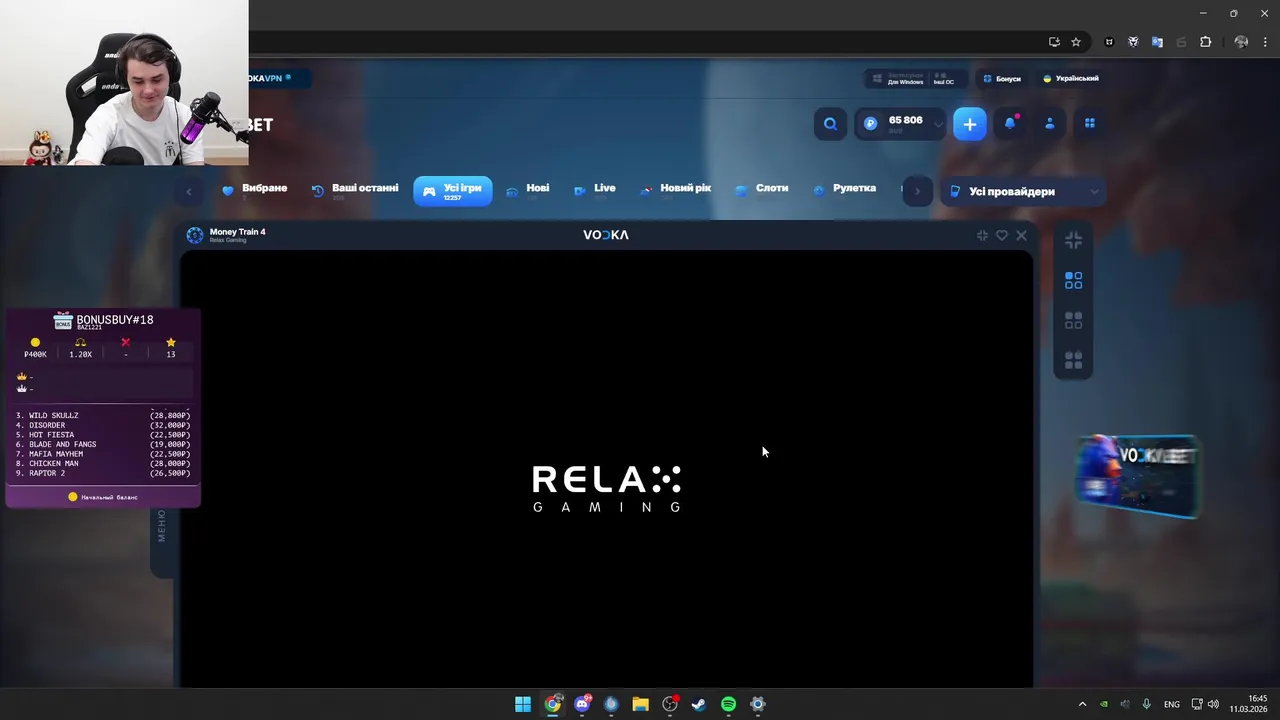Screen dimensions: 1280x720
Task: Expand the 65 806 balance dropdown
Action: tap(938, 124)
